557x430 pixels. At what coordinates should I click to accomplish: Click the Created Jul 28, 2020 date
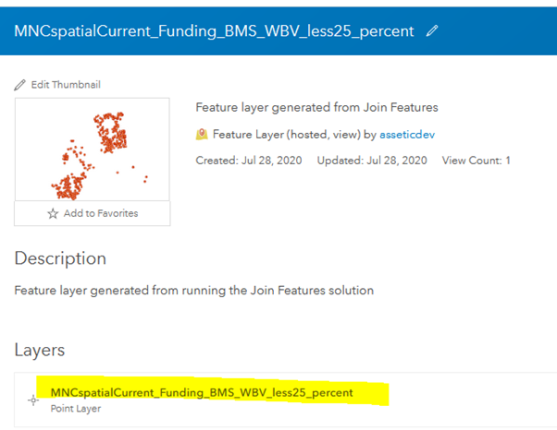(x=249, y=160)
